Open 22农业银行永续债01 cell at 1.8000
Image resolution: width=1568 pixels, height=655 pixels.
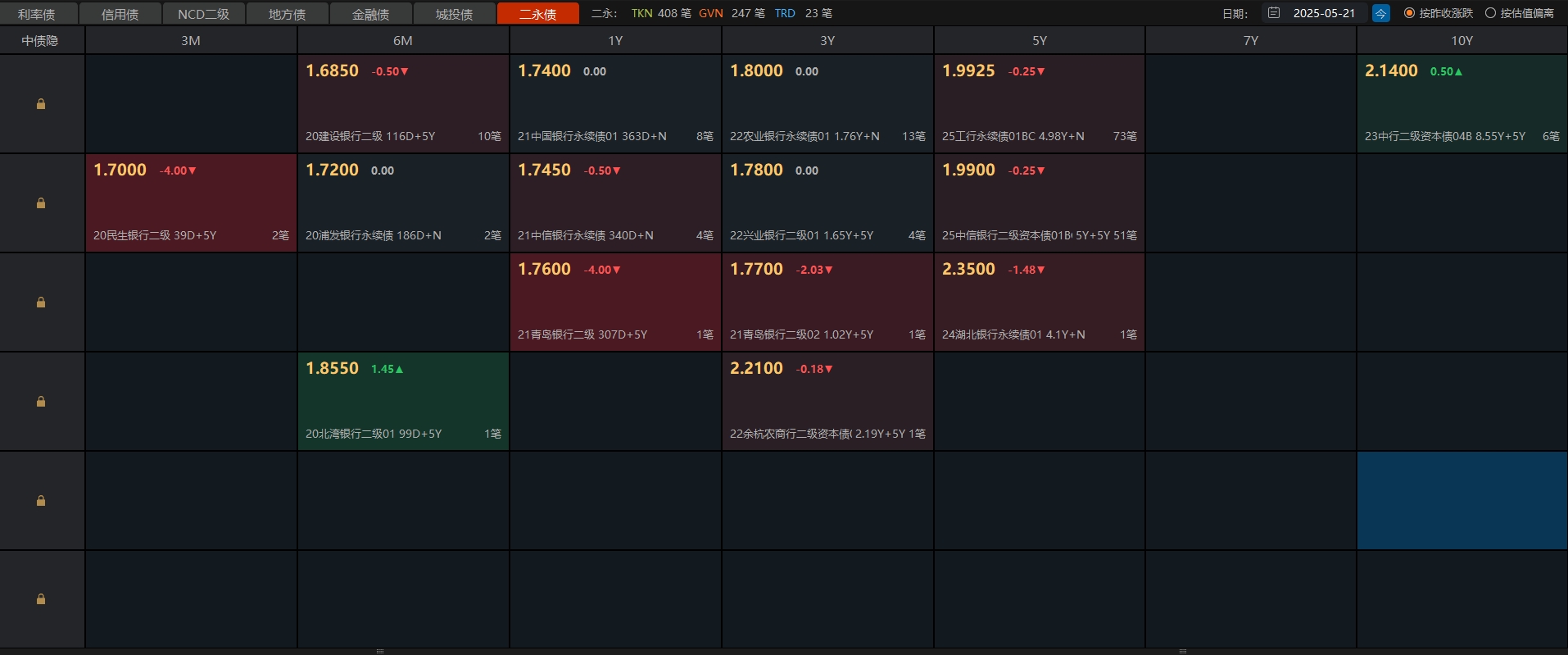point(827,104)
